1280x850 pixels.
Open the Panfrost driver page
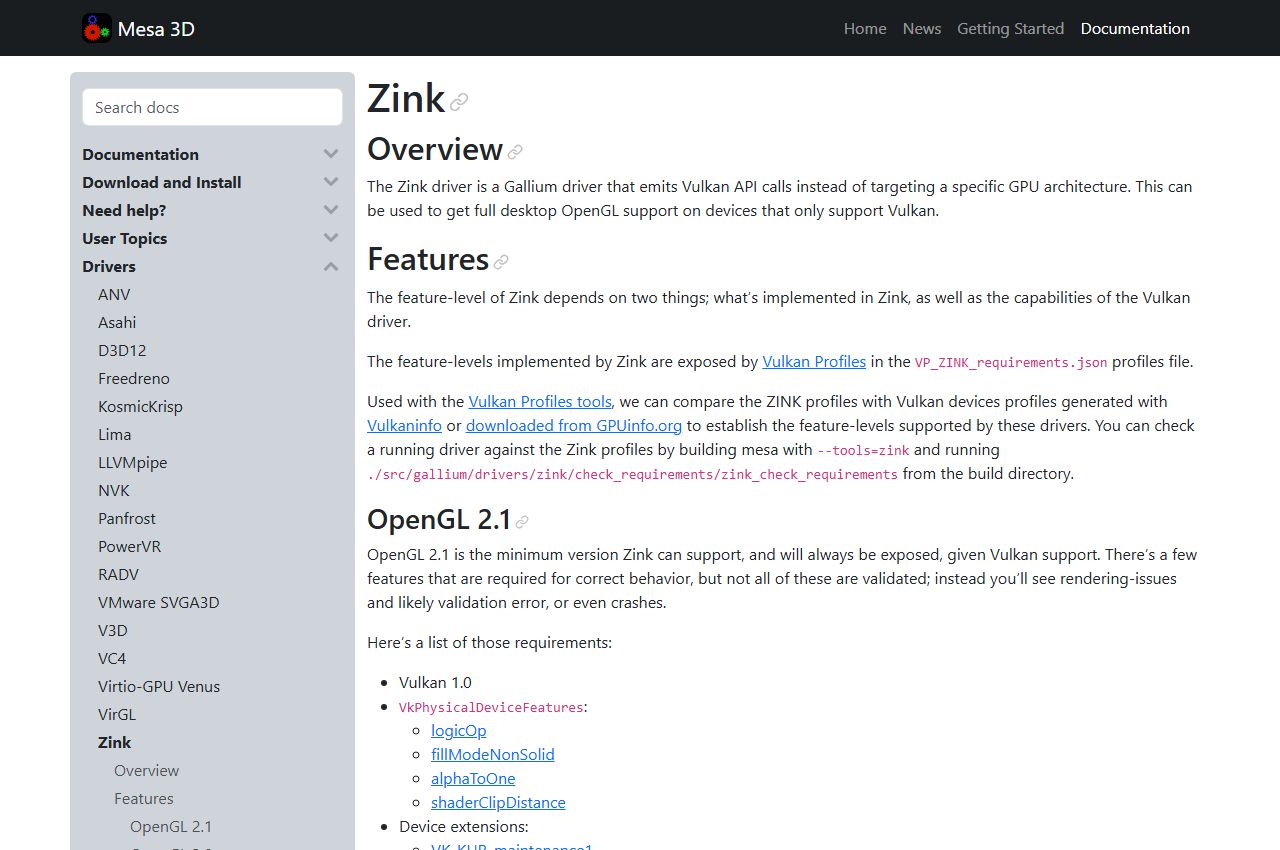[127, 518]
